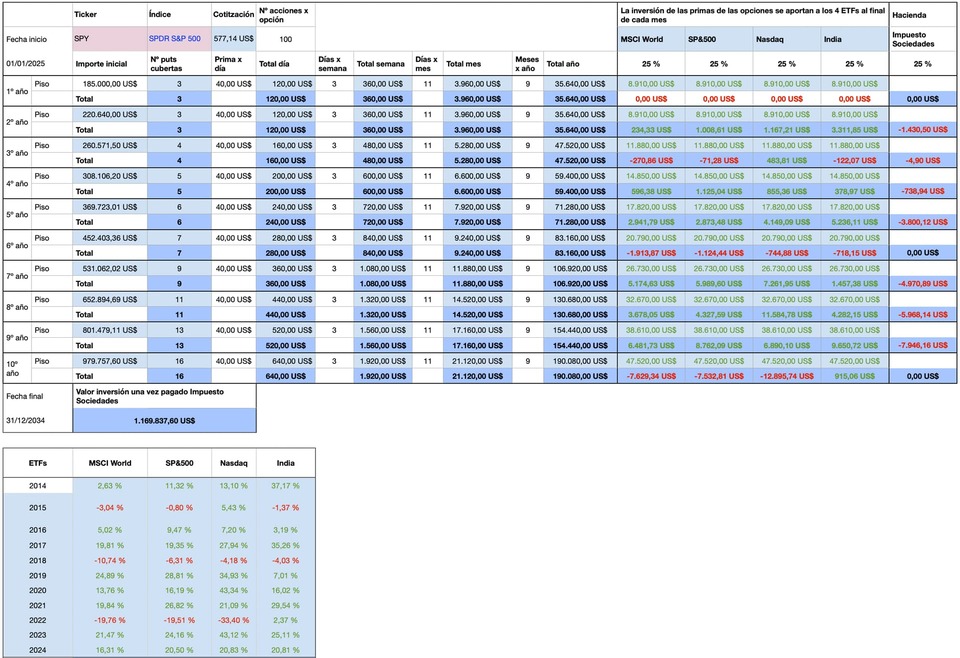Viewport: 960px width, 658px height.
Task: Select the Cotización header cell
Action: point(234,15)
